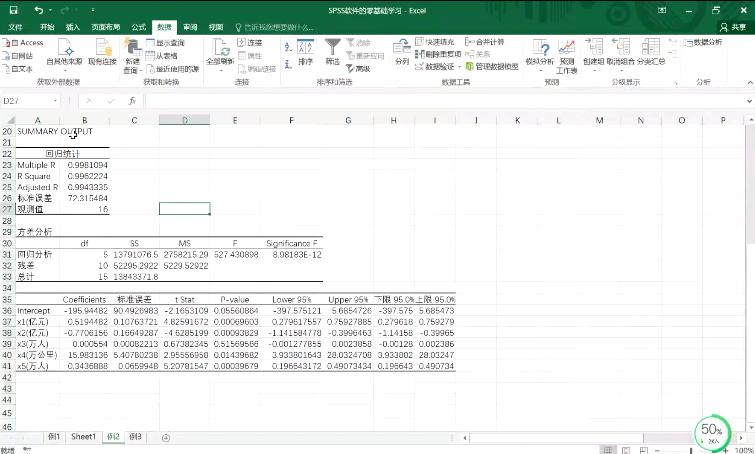This screenshot has height=454, width=755.
Task: Click 分类汇总 subtotal
Action: point(651,53)
